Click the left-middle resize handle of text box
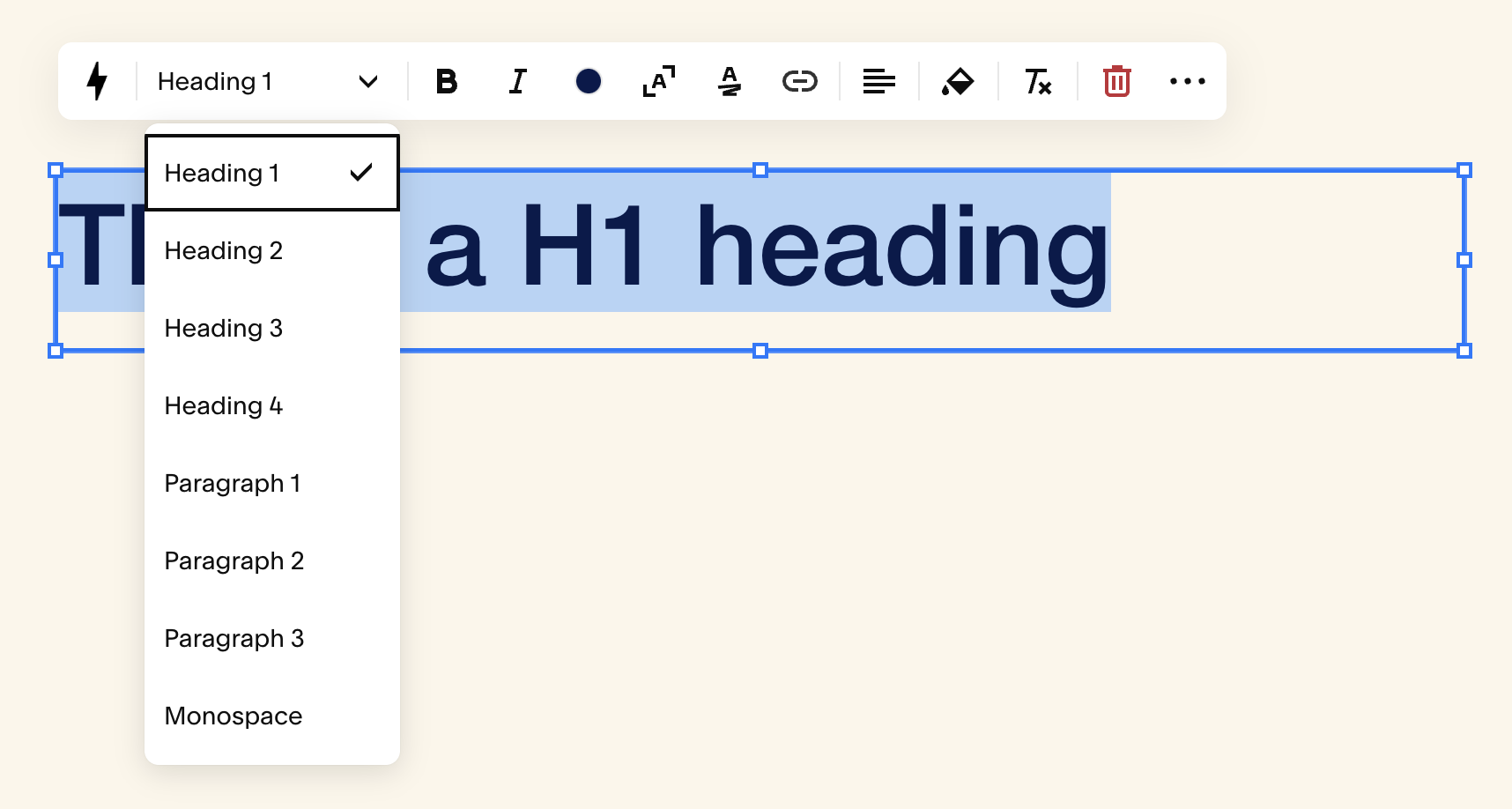 coord(56,260)
